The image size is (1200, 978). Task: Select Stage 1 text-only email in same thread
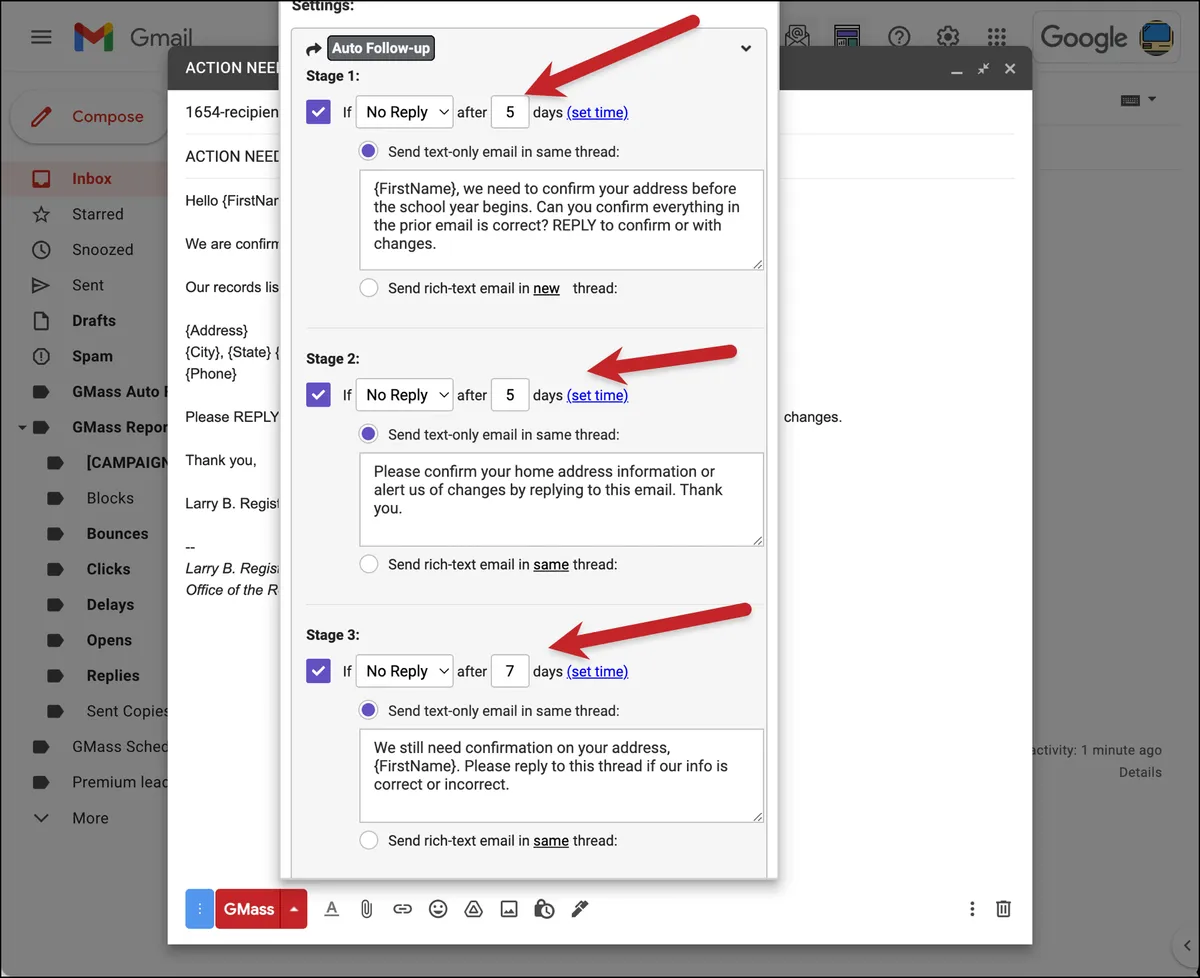pyautogui.click(x=369, y=152)
